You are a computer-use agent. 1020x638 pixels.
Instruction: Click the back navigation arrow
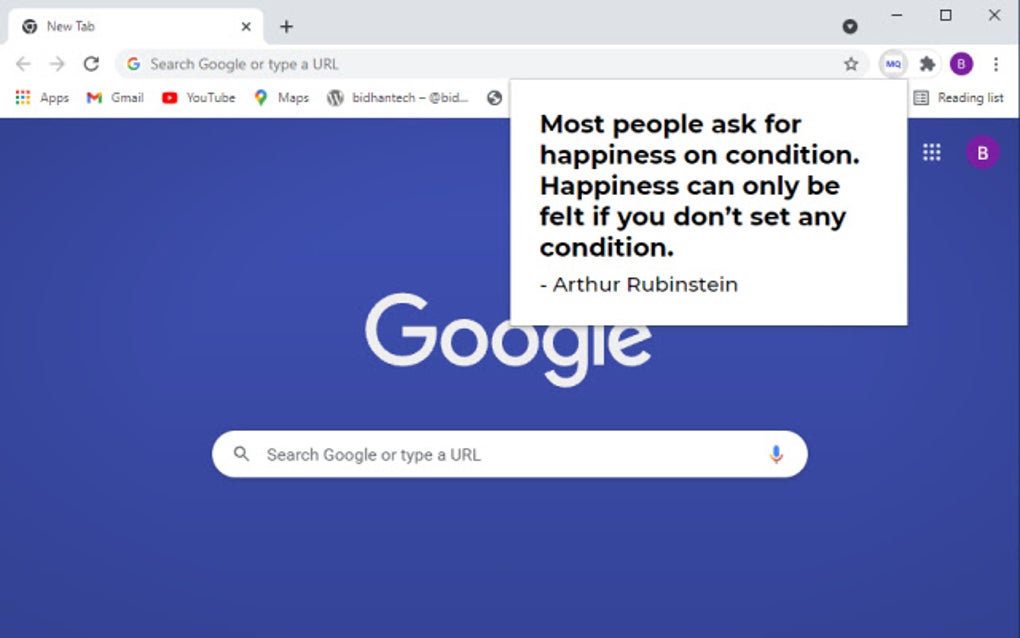tap(23, 64)
